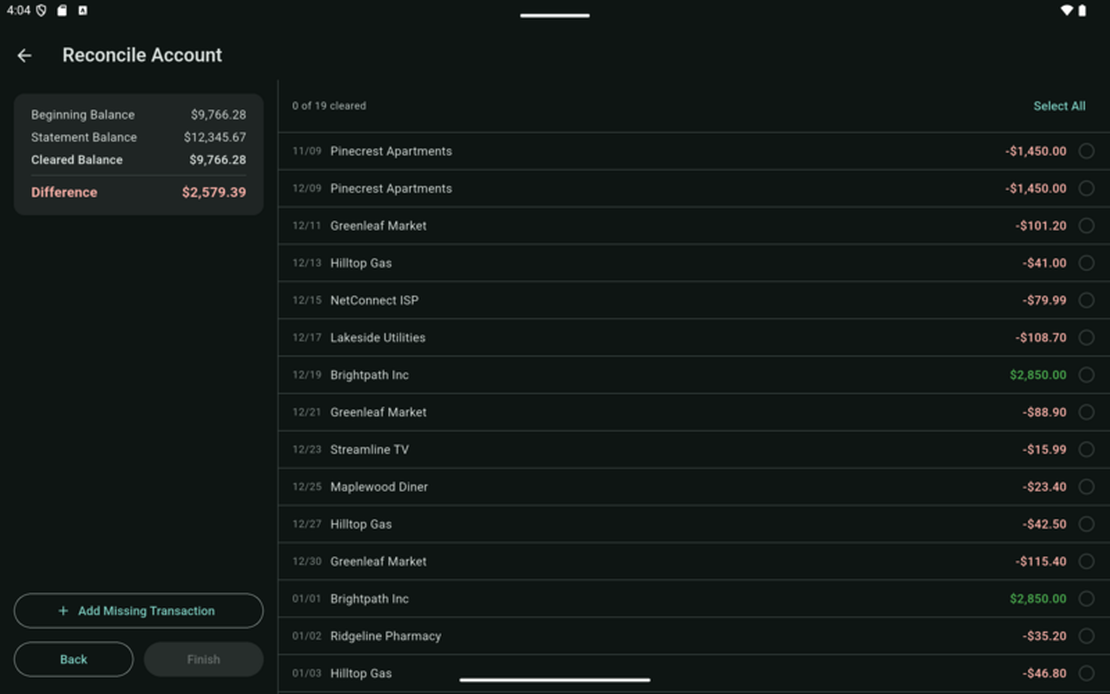Viewport: 1110px width, 694px height.
Task: Mark Maplewood Diner charge as cleared
Action: click(1086, 487)
